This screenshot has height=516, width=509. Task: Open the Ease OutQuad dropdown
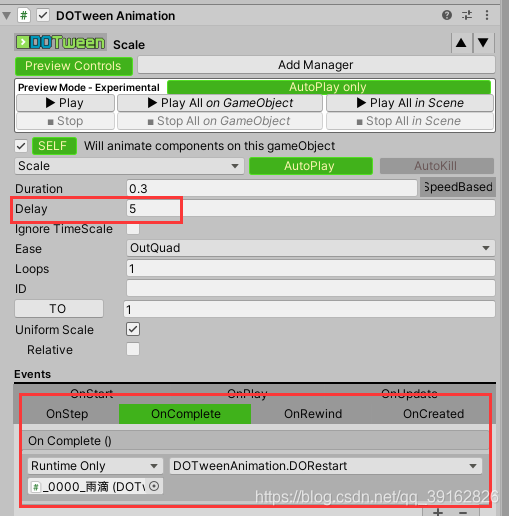310,248
